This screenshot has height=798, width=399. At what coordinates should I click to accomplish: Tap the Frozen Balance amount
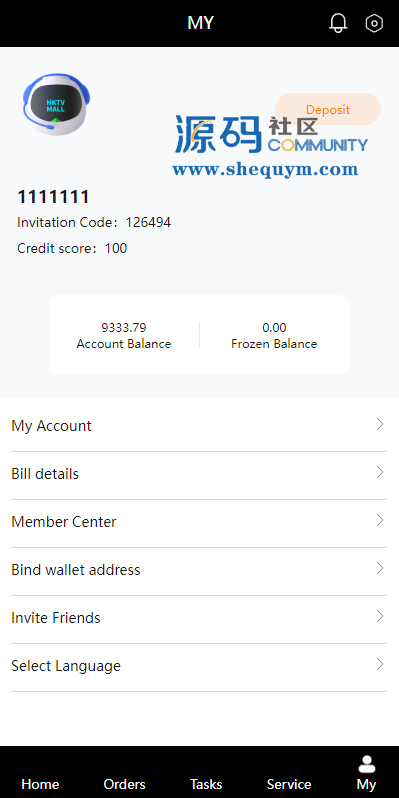coord(274,327)
